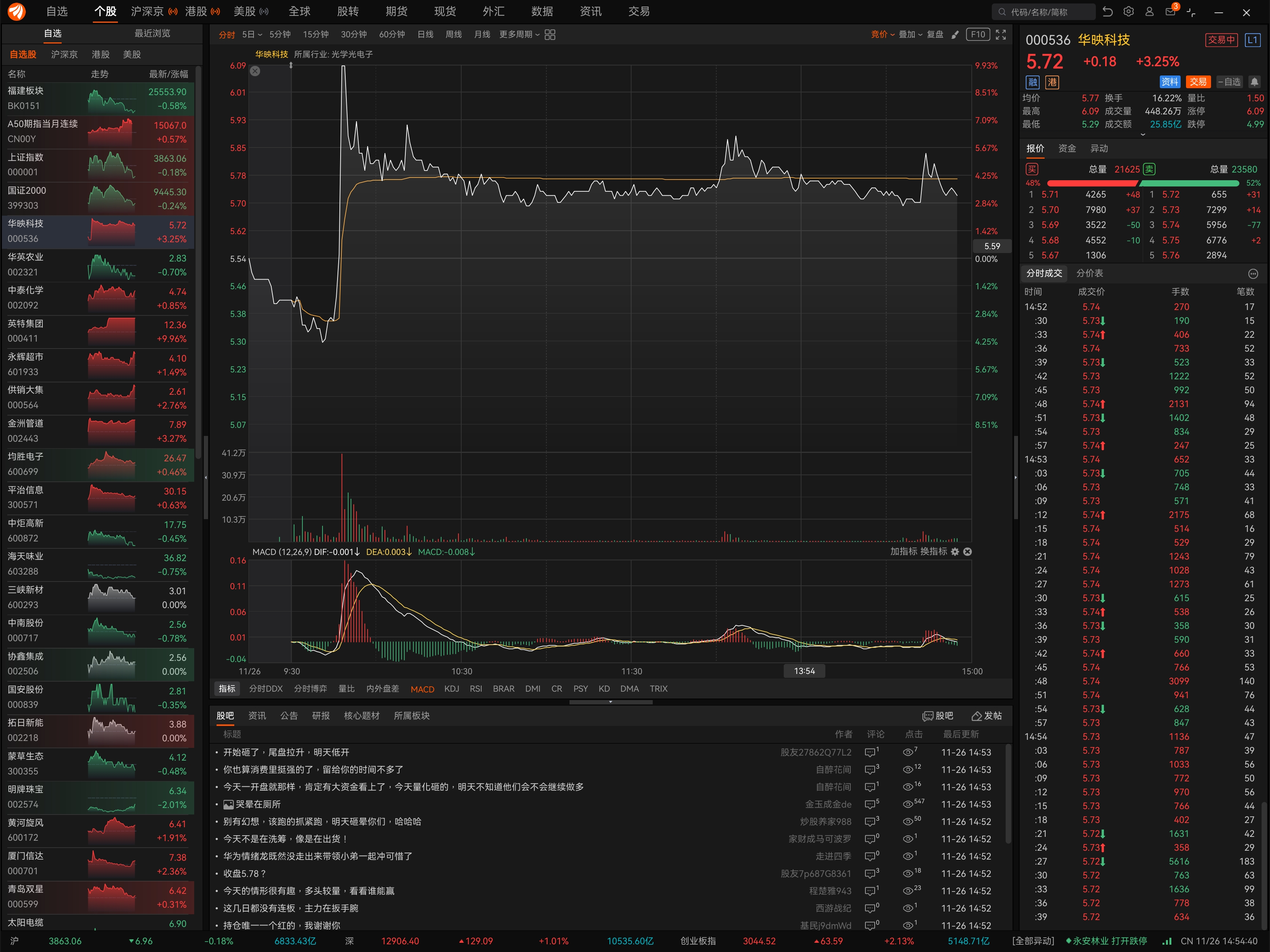The width and height of the screenshot is (1270, 952).
Task: Open the mail inbox with 3 notifications
Action: click(x=1170, y=12)
